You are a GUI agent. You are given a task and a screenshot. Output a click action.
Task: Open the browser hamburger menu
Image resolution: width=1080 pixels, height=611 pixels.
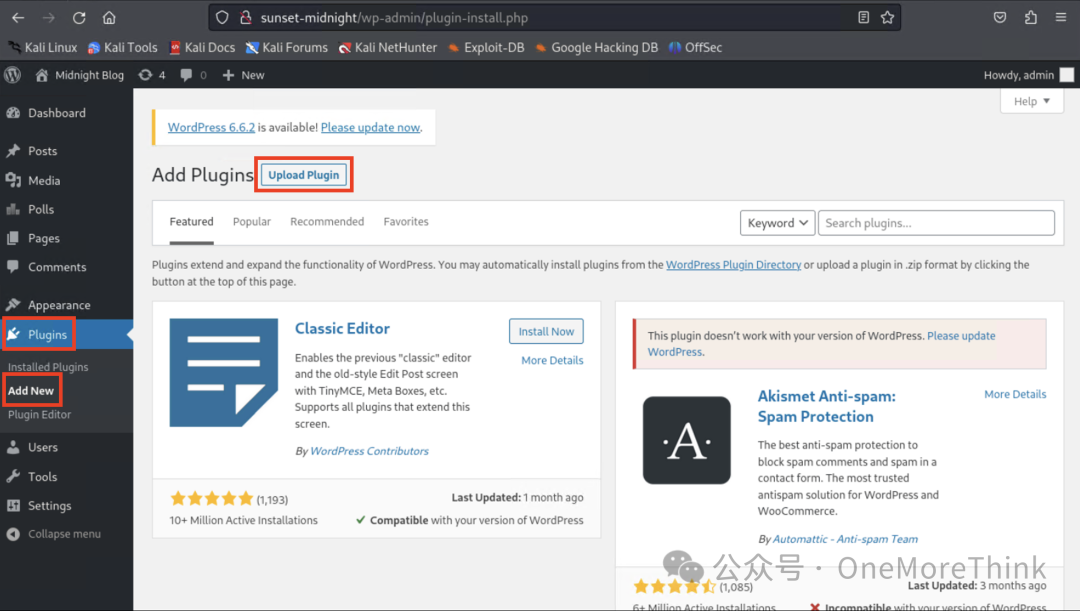pos(1061,17)
